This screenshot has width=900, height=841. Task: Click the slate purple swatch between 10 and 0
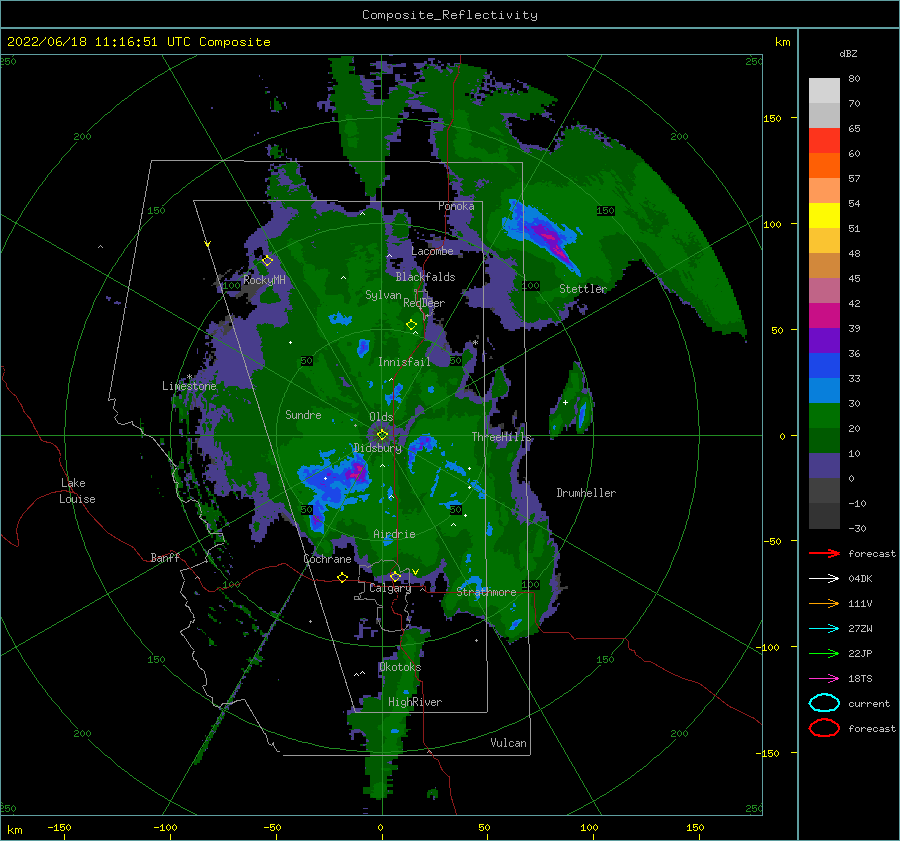tap(824, 466)
